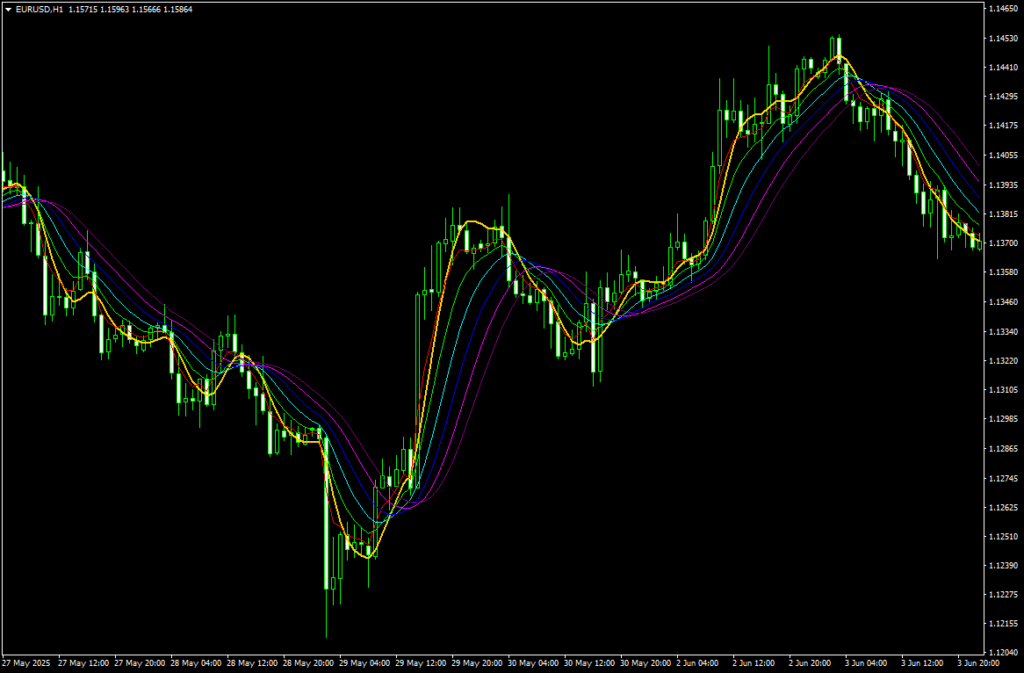The image size is (1024, 673).
Task: Click the 29 May 04:00 time label
Action: click(366, 662)
